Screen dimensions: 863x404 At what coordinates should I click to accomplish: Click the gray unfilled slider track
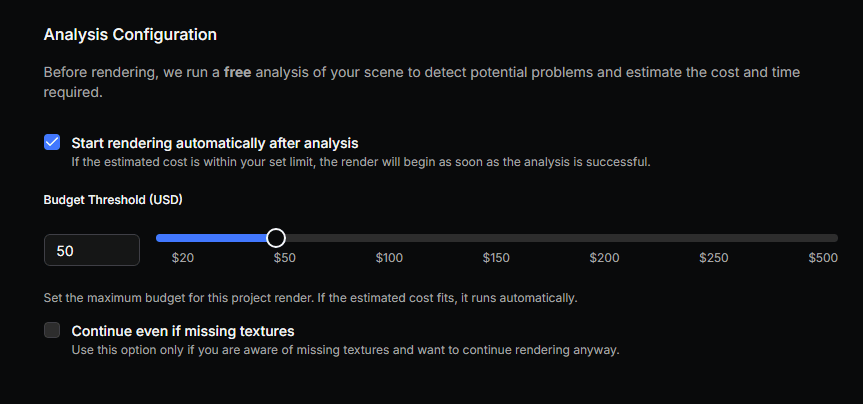point(560,238)
